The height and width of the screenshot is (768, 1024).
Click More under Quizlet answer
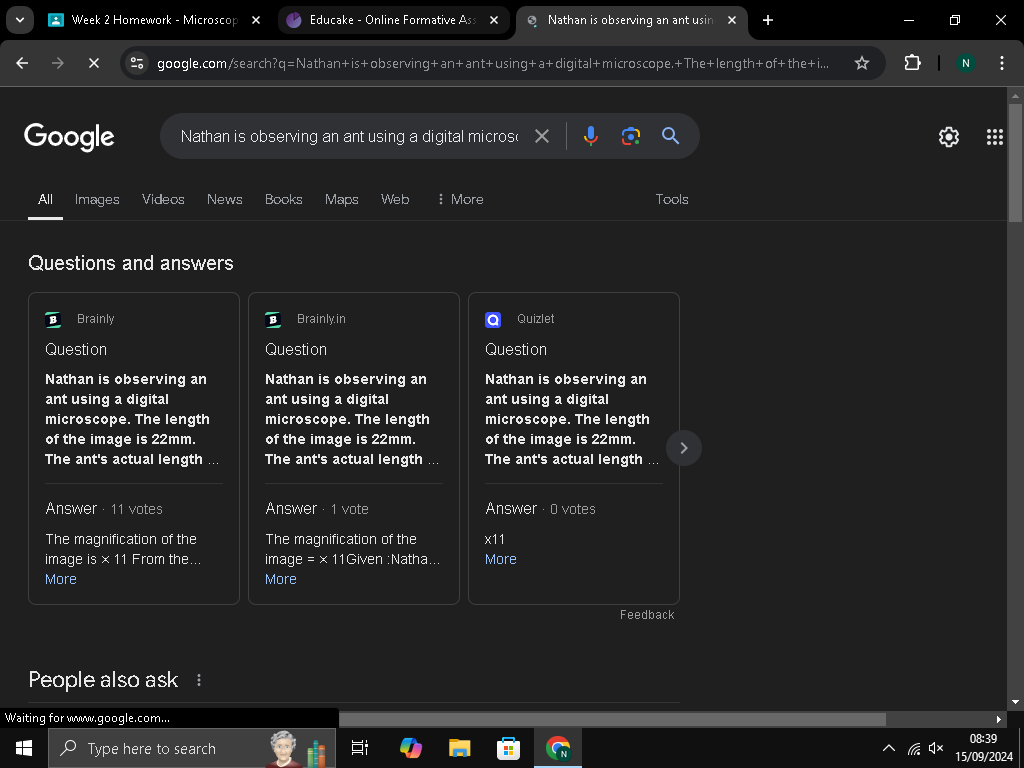pos(501,559)
